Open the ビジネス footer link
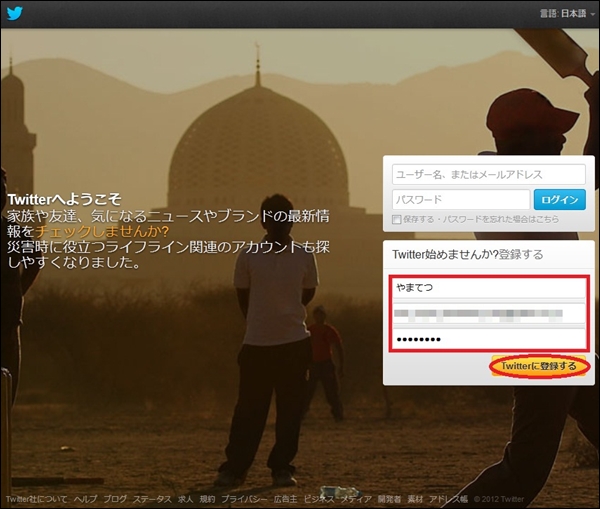 pos(319,499)
